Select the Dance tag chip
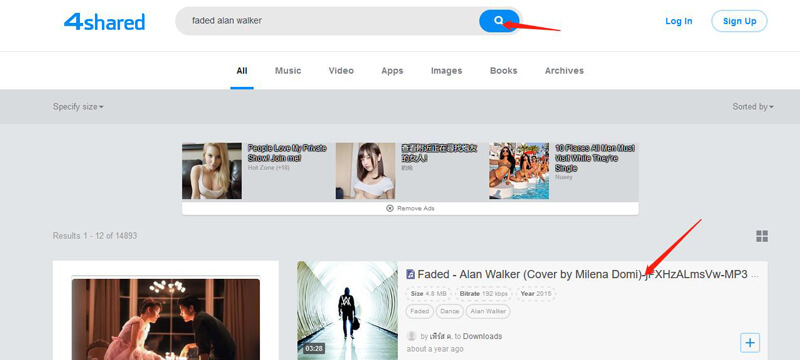Image resolution: width=800 pixels, height=360 pixels. point(449,311)
